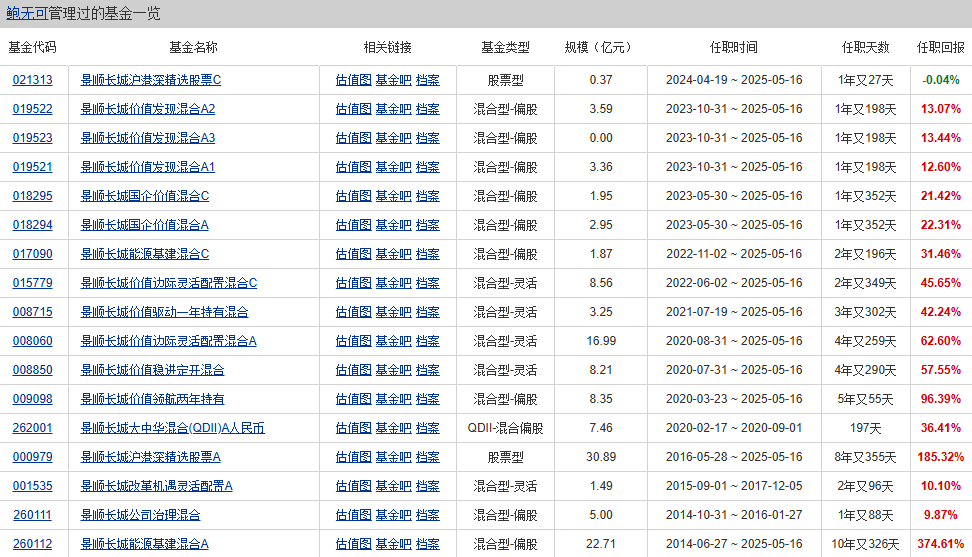Open fund code 001535

click(32, 486)
